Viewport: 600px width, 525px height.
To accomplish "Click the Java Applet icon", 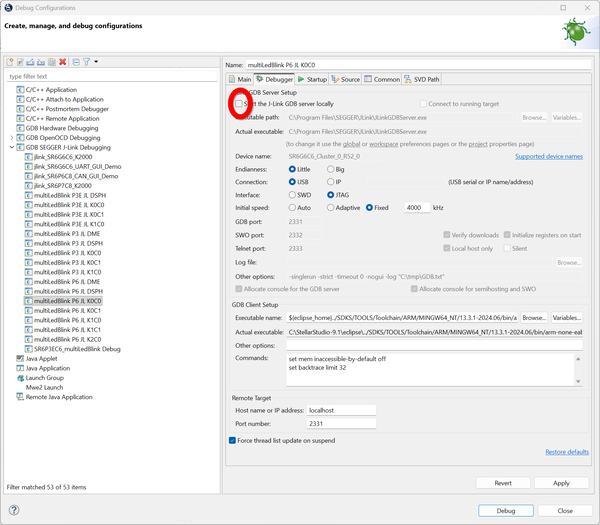I will [20, 359].
